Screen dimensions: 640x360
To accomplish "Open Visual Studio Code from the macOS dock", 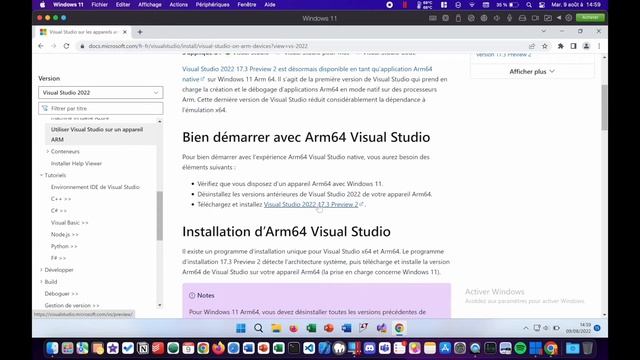I will (x=309, y=348).
